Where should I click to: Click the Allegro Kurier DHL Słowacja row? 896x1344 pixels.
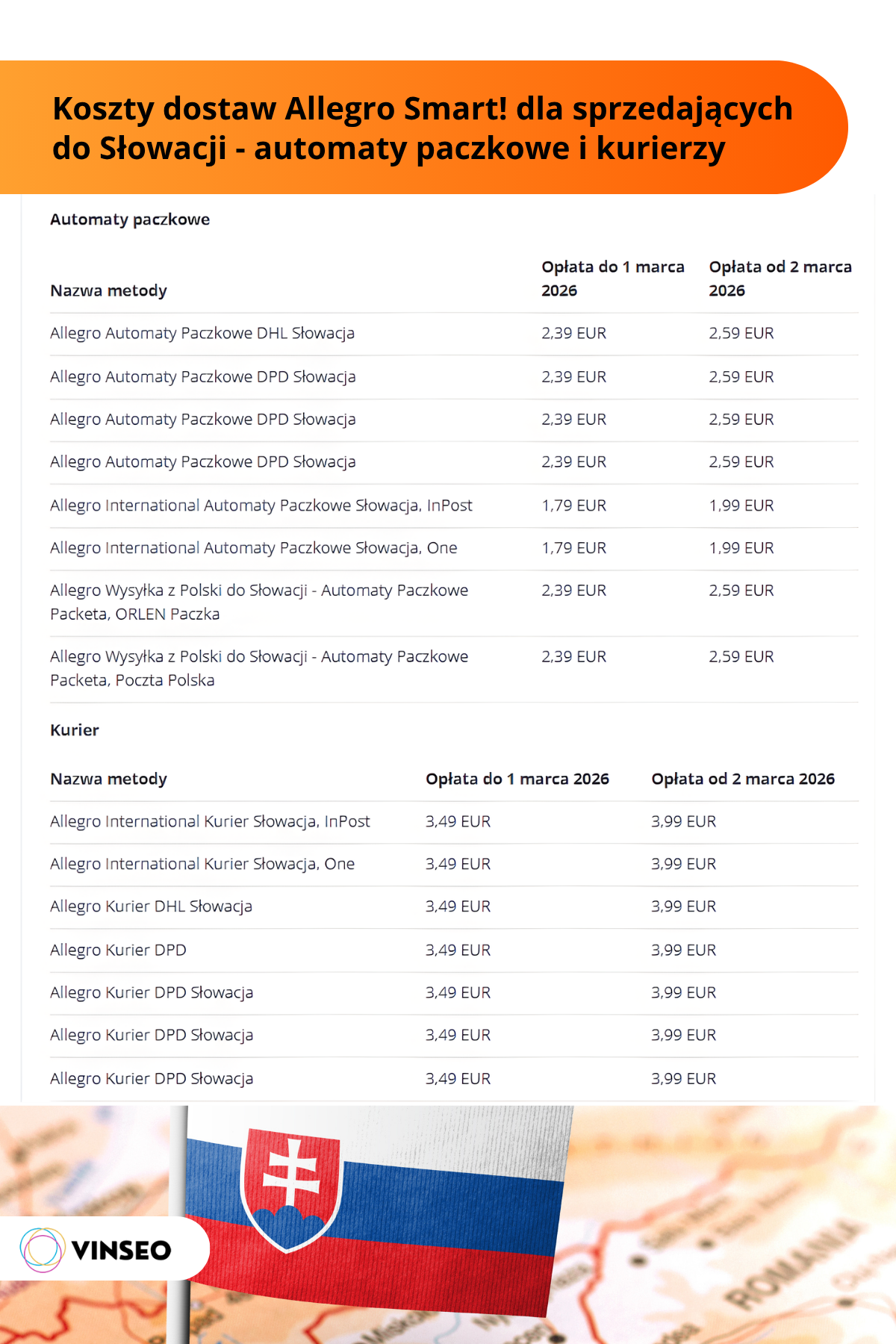pos(152,906)
